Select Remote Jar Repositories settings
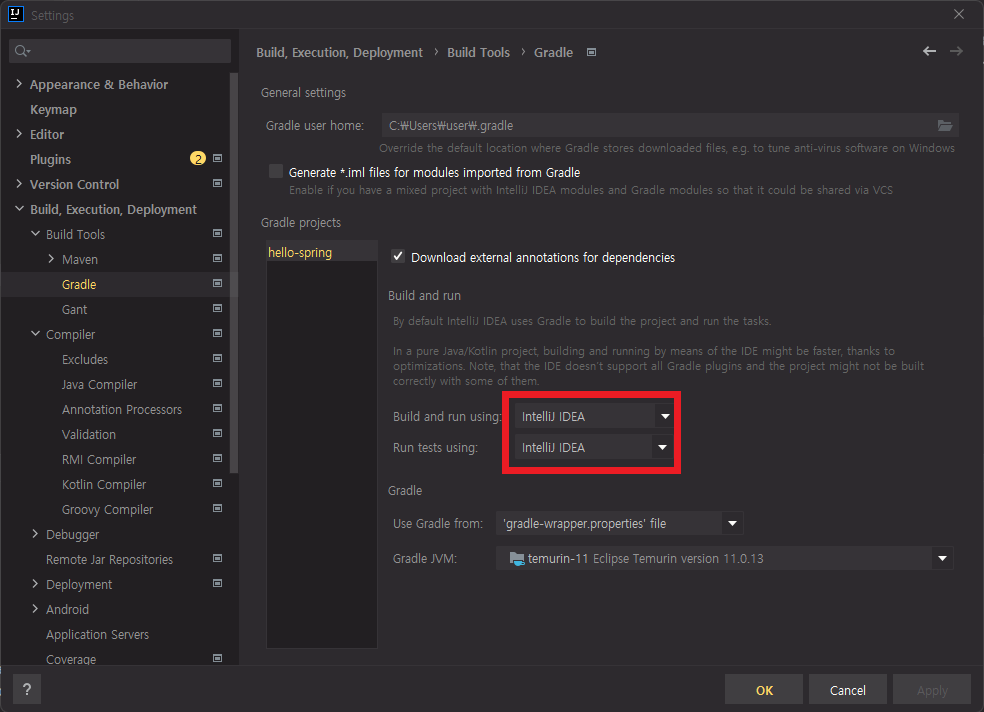 click(x=109, y=560)
